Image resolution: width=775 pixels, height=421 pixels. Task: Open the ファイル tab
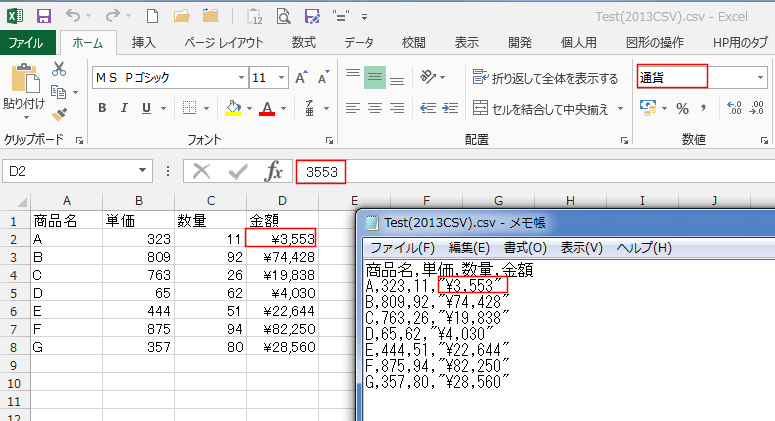pyautogui.click(x=26, y=43)
